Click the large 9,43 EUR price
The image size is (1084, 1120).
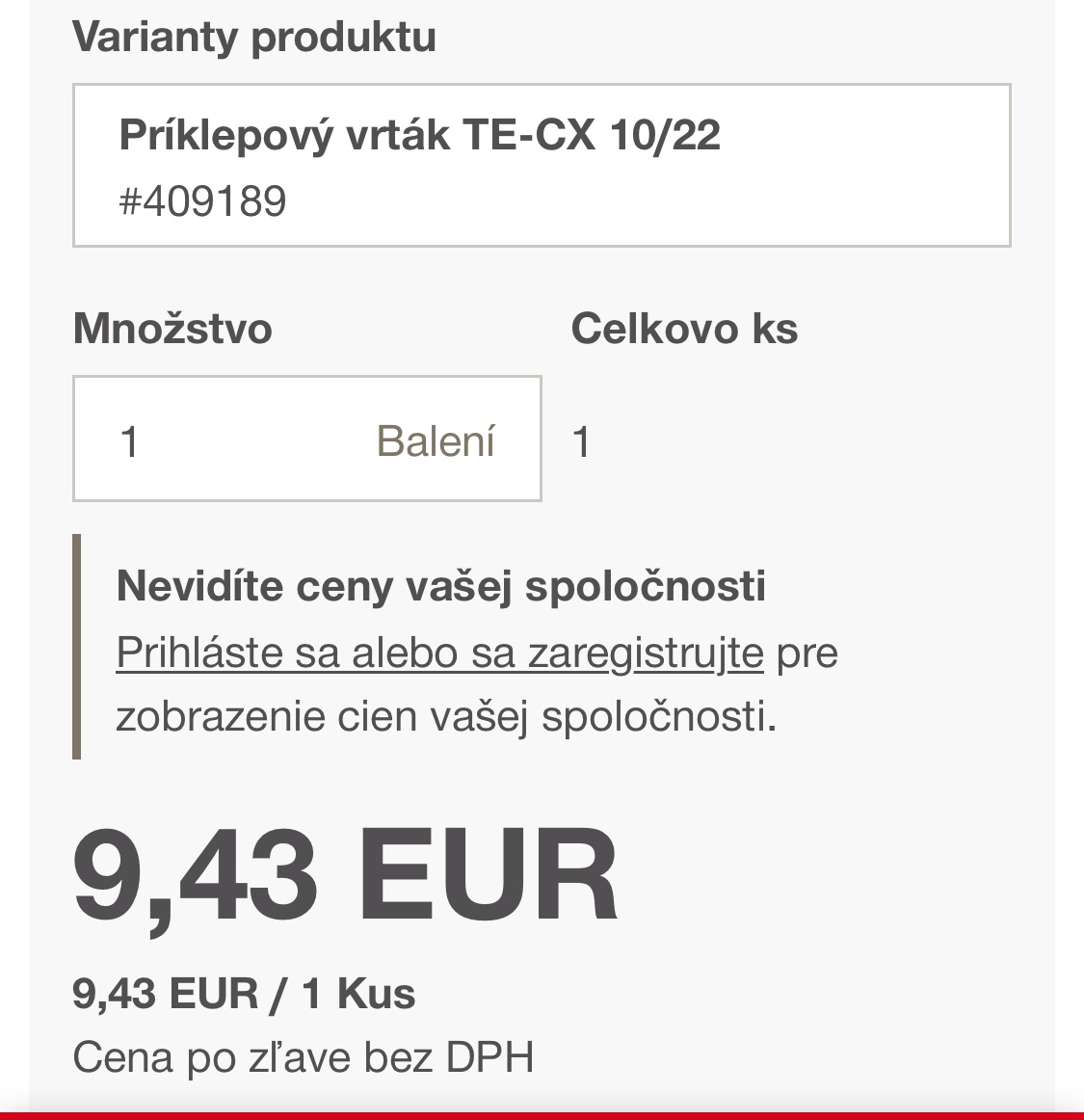pyautogui.click(x=345, y=875)
